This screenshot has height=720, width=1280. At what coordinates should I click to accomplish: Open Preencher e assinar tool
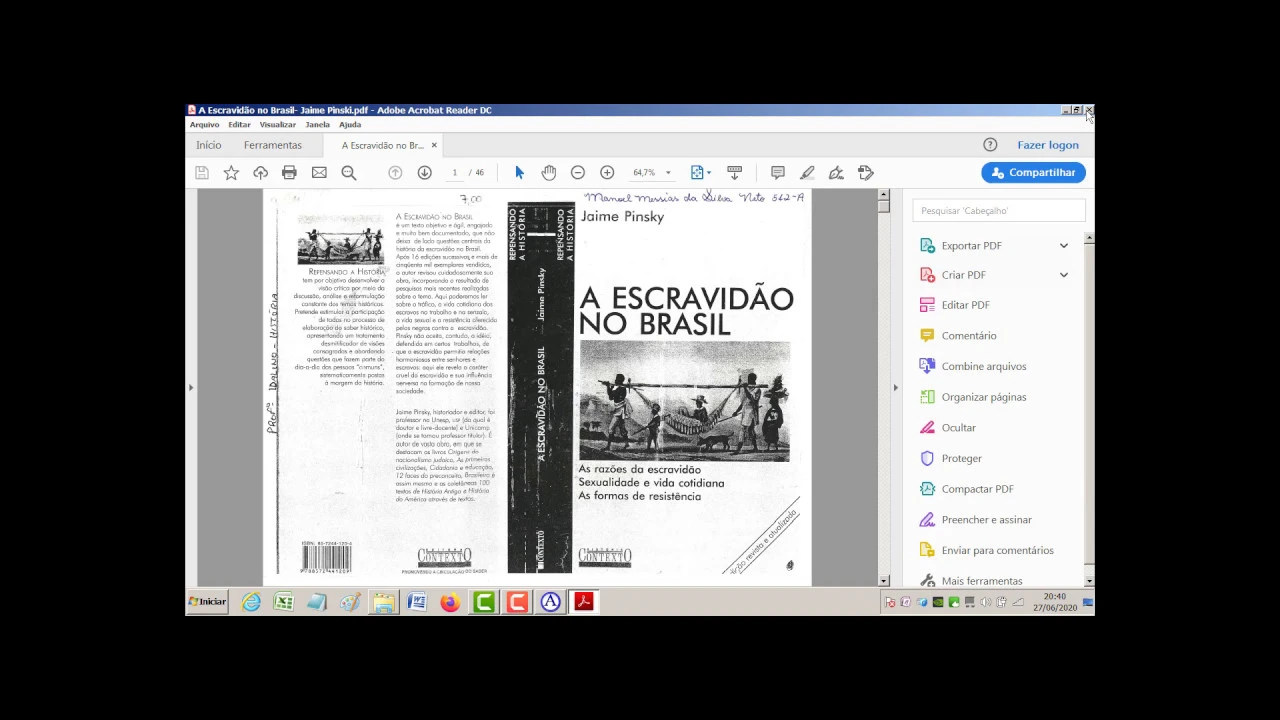986,520
